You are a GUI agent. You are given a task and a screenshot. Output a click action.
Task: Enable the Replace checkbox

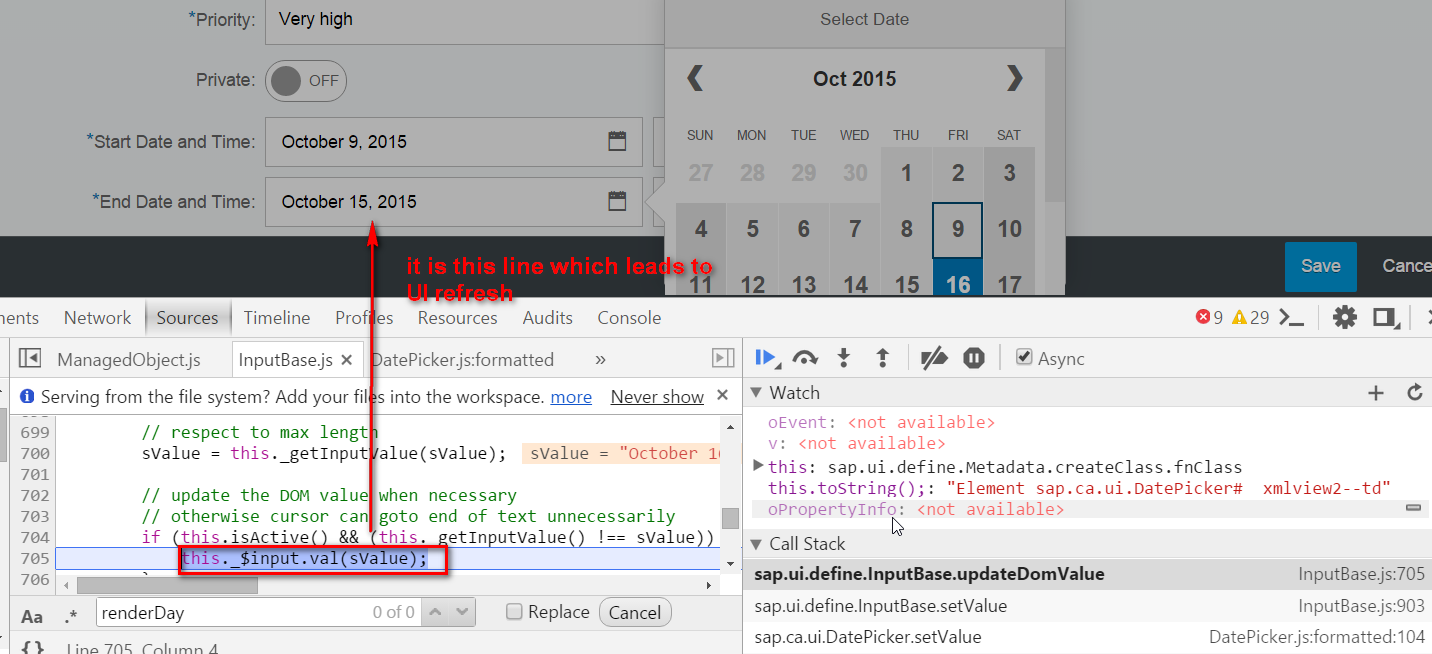pos(514,611)
